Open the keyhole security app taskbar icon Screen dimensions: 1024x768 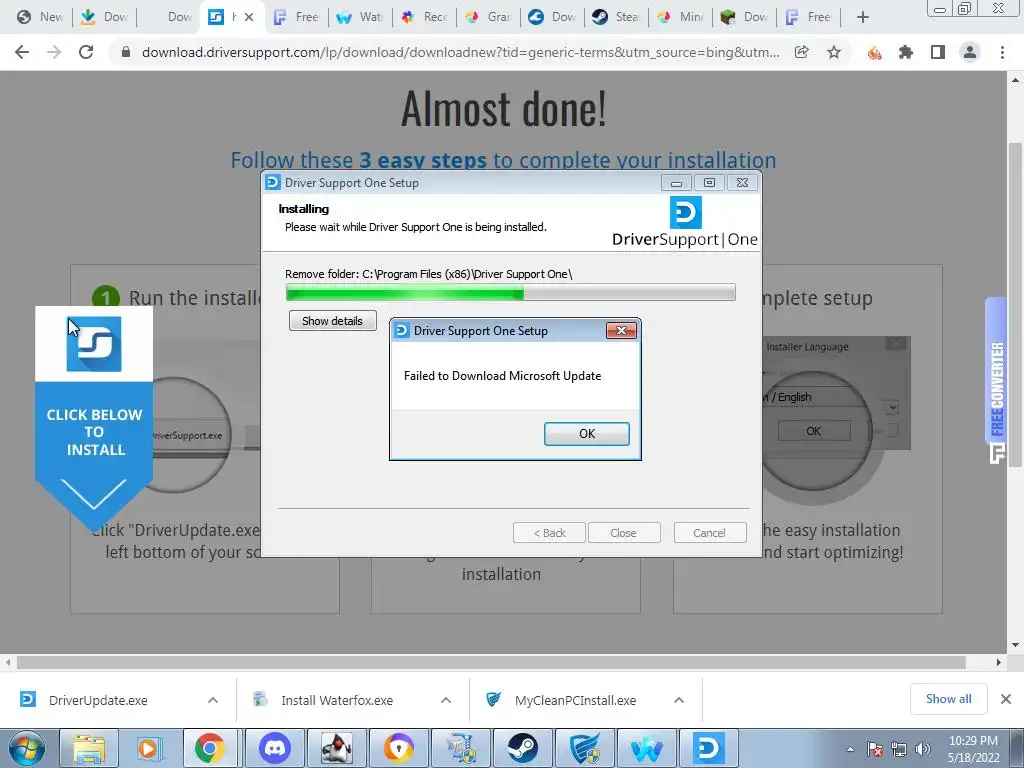coord(398,748)
